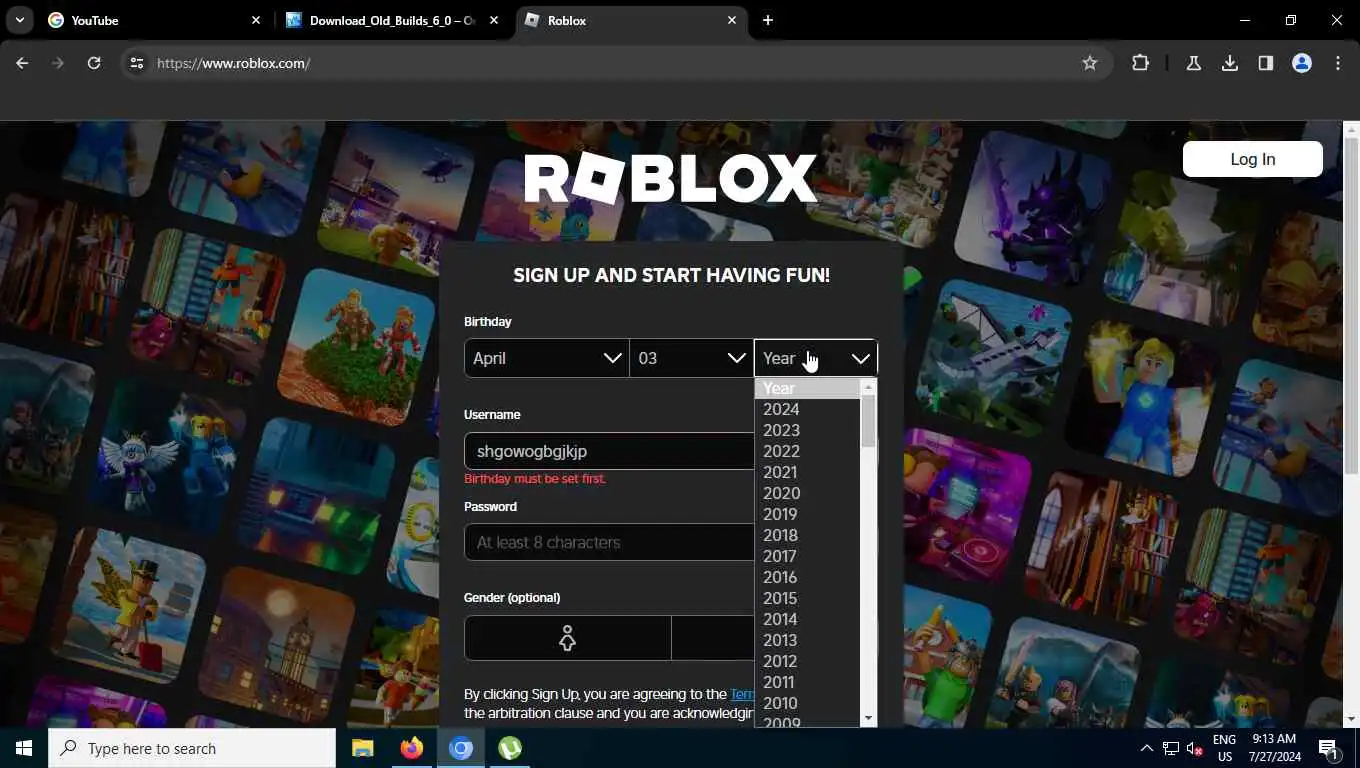Focus the Username input field

pyautogui.click(x=609, y=451)
